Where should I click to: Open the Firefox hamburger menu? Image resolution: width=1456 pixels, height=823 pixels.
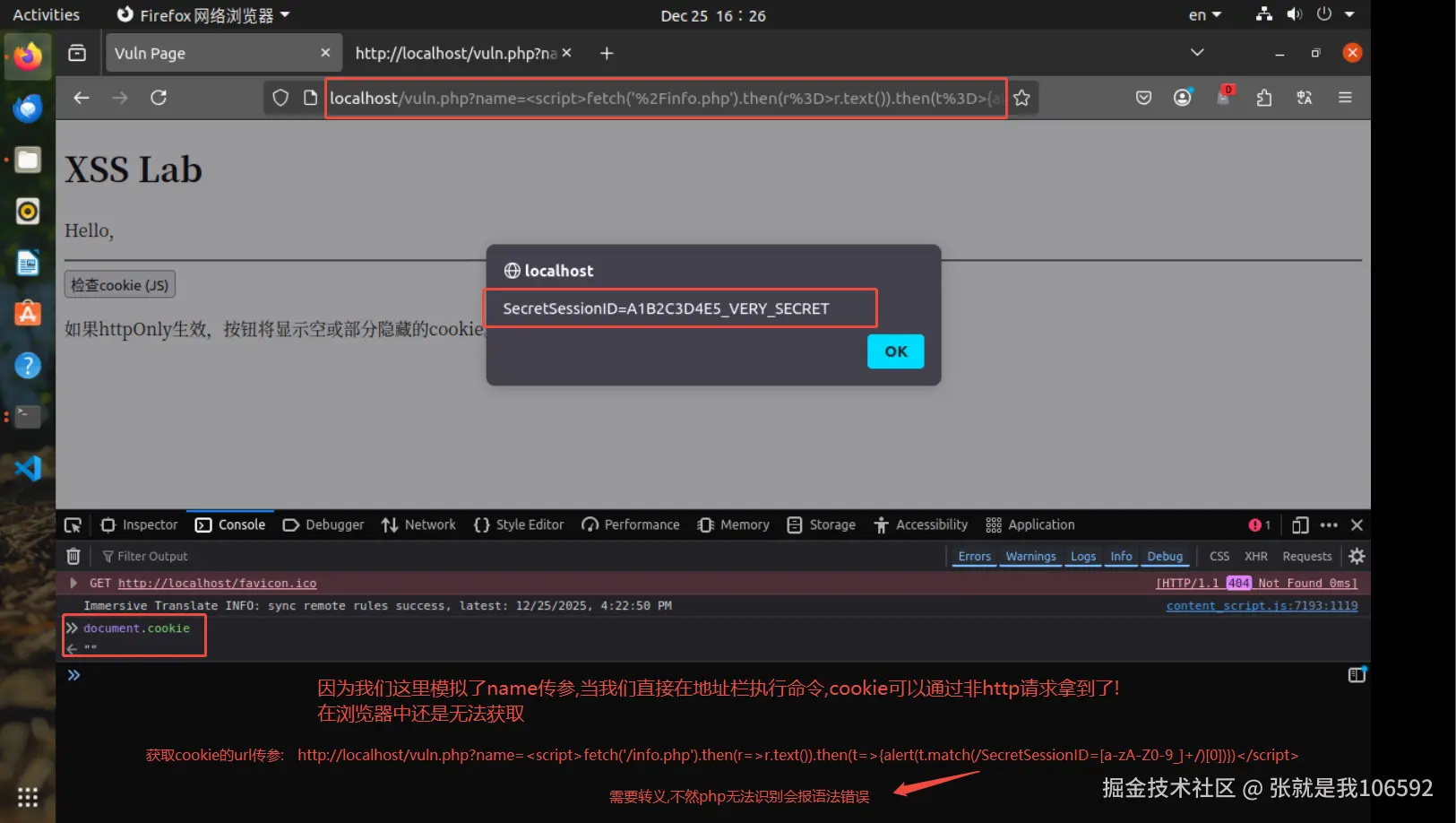click(1345, 98)
